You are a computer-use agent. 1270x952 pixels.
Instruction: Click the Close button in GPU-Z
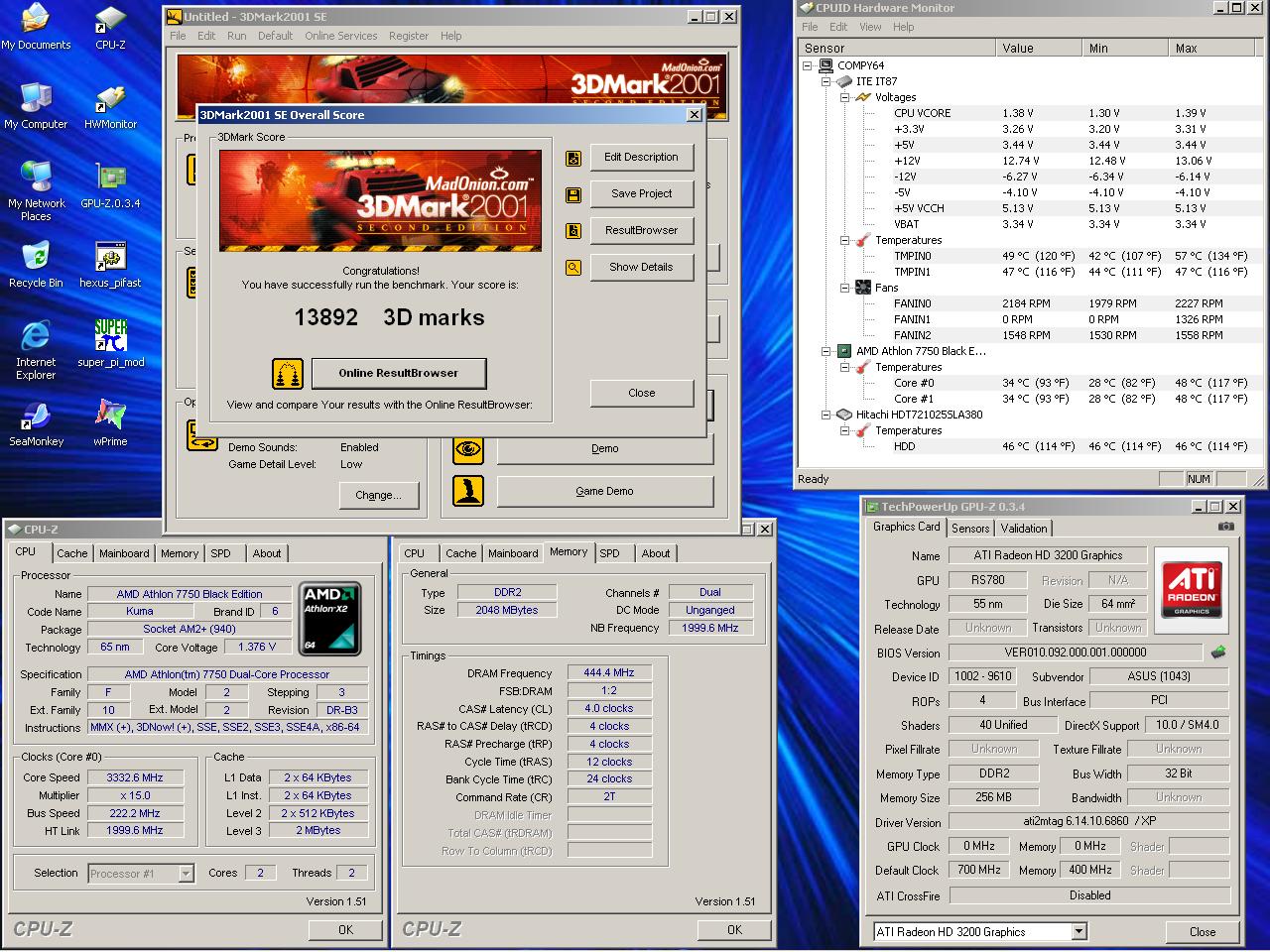[x=1203, y=932]
